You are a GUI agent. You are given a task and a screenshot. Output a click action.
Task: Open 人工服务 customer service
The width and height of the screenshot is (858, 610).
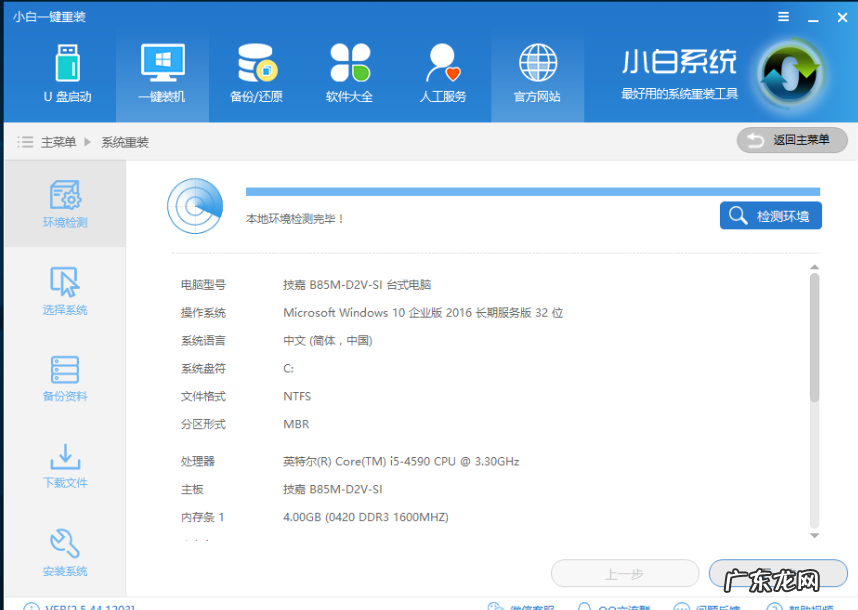(x=443, y=72)
